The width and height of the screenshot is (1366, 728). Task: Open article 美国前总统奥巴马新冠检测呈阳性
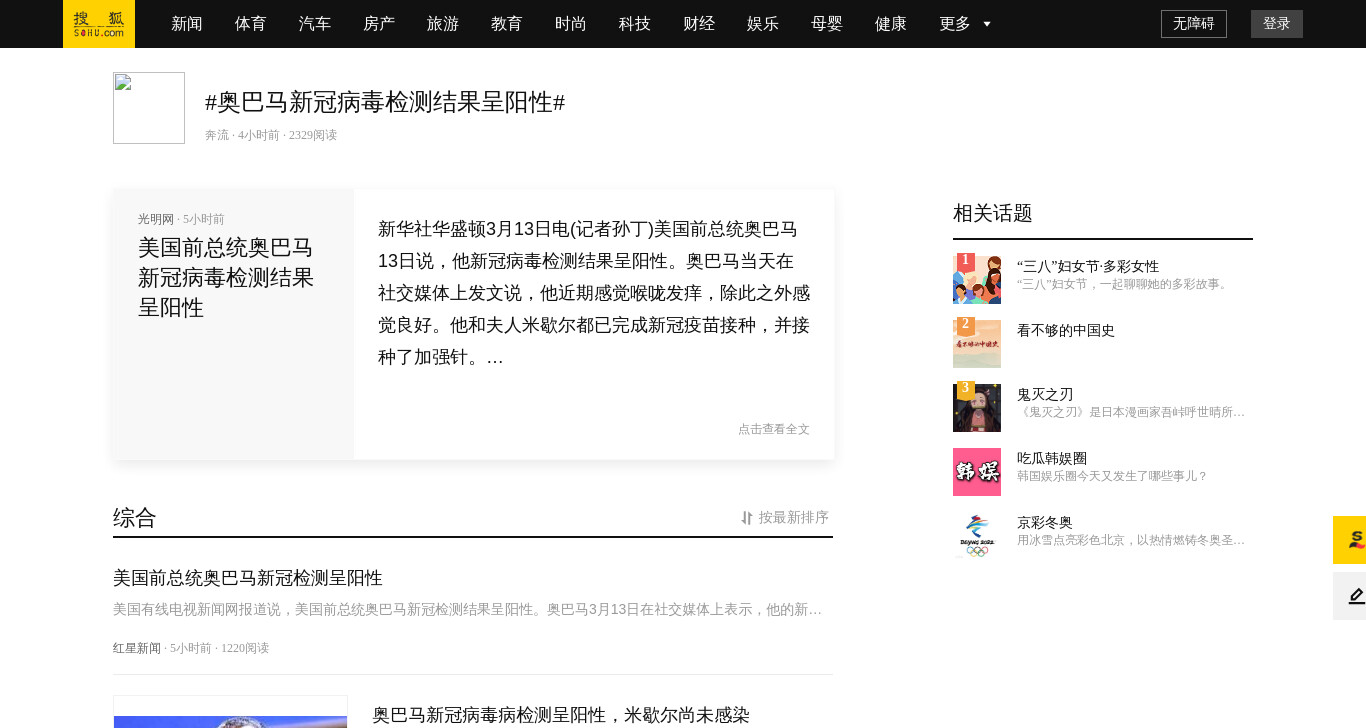tap(248, 578)
